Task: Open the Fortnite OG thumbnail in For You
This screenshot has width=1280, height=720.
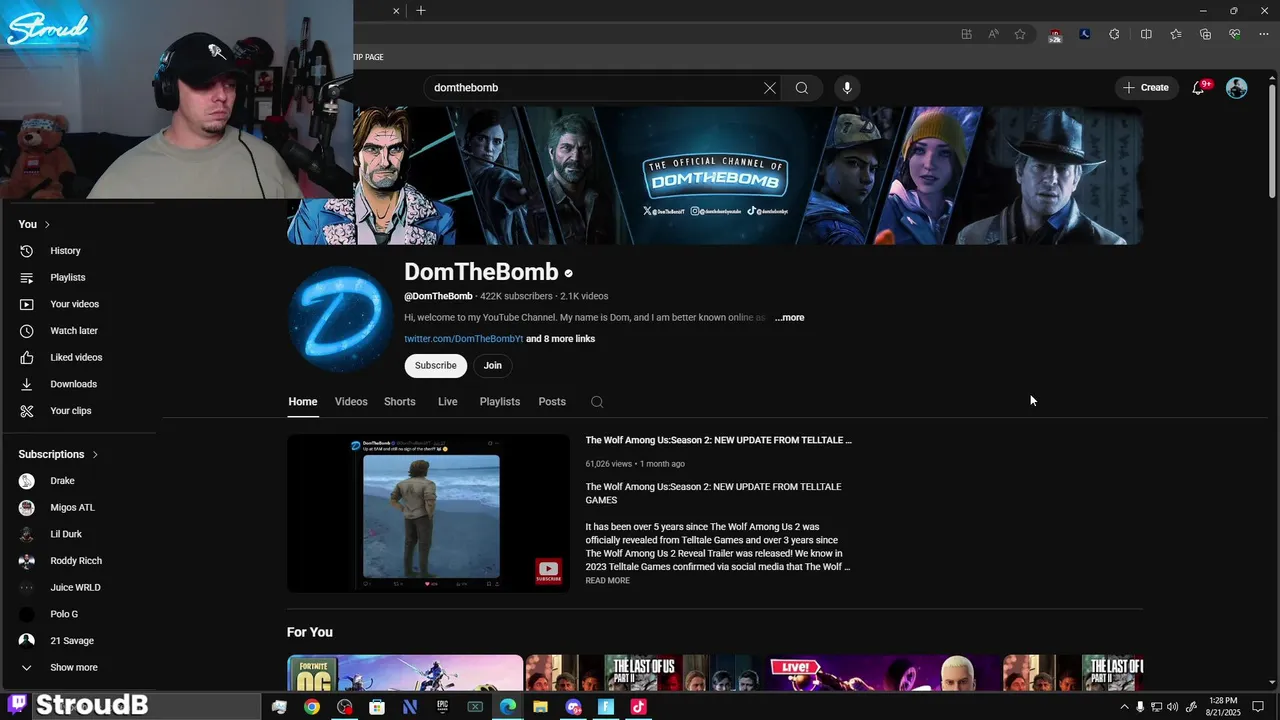Action: (x=405, y=672)
